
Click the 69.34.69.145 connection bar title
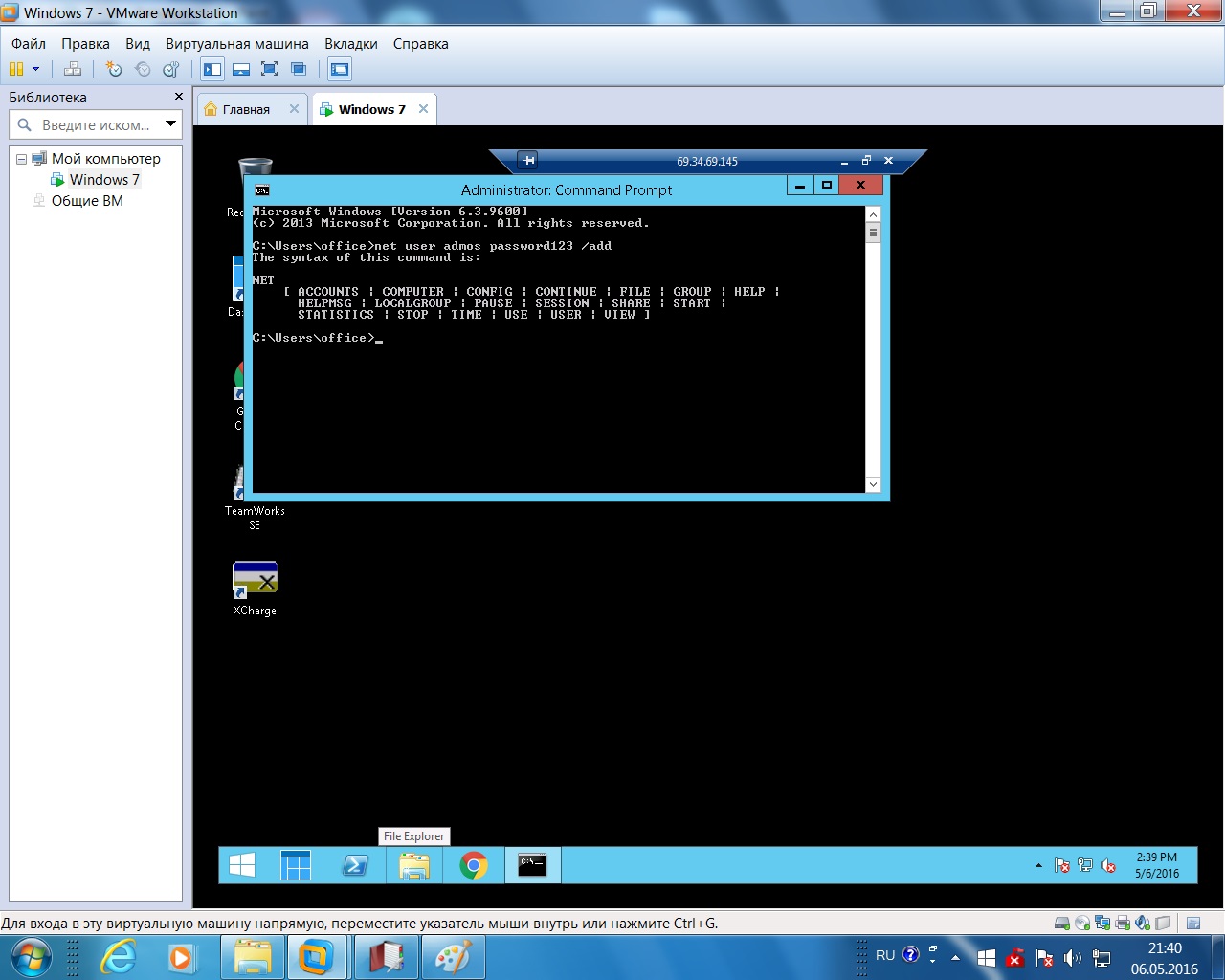point(707,162)
